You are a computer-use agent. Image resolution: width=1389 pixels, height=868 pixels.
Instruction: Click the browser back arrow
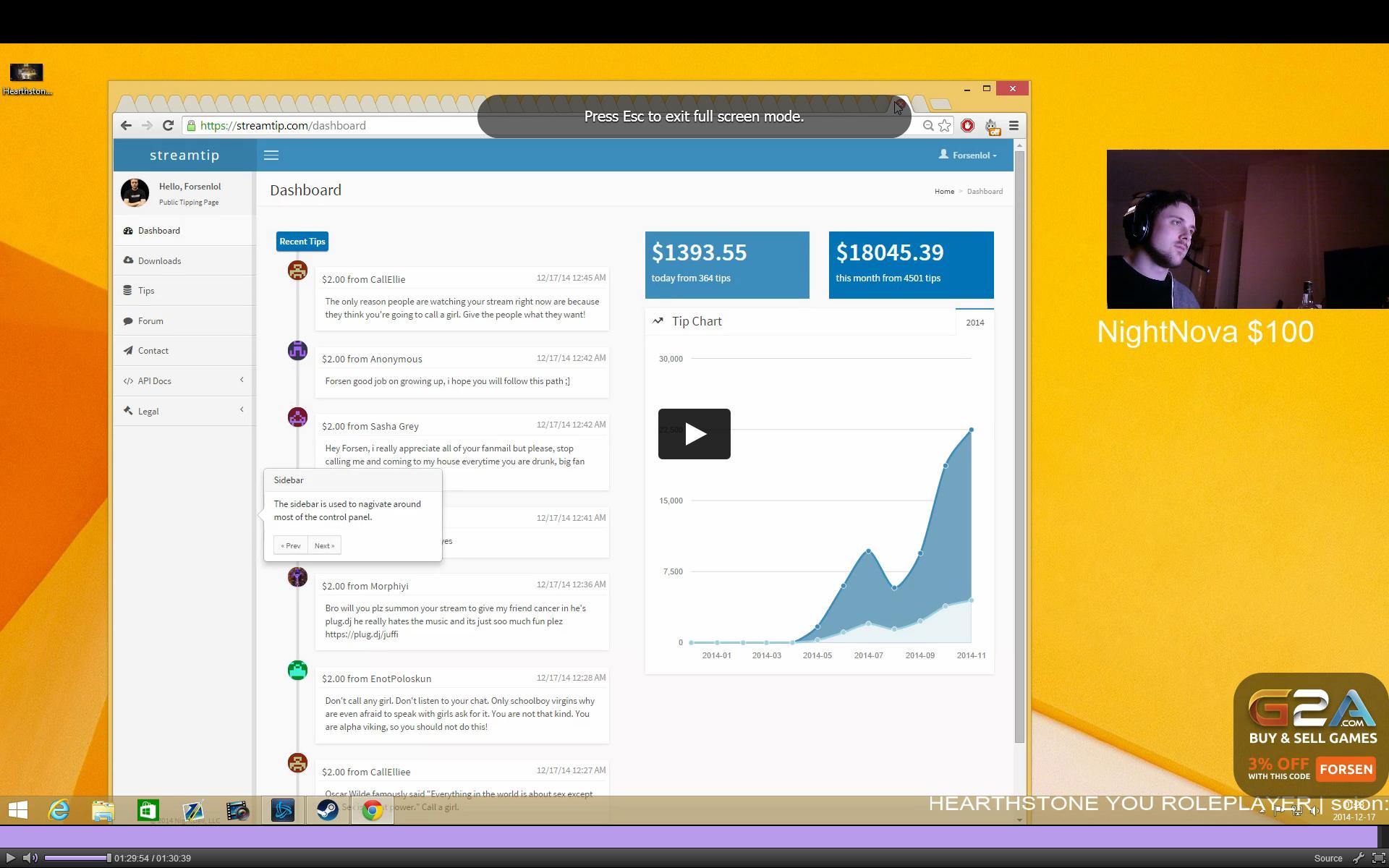[126, 125]
